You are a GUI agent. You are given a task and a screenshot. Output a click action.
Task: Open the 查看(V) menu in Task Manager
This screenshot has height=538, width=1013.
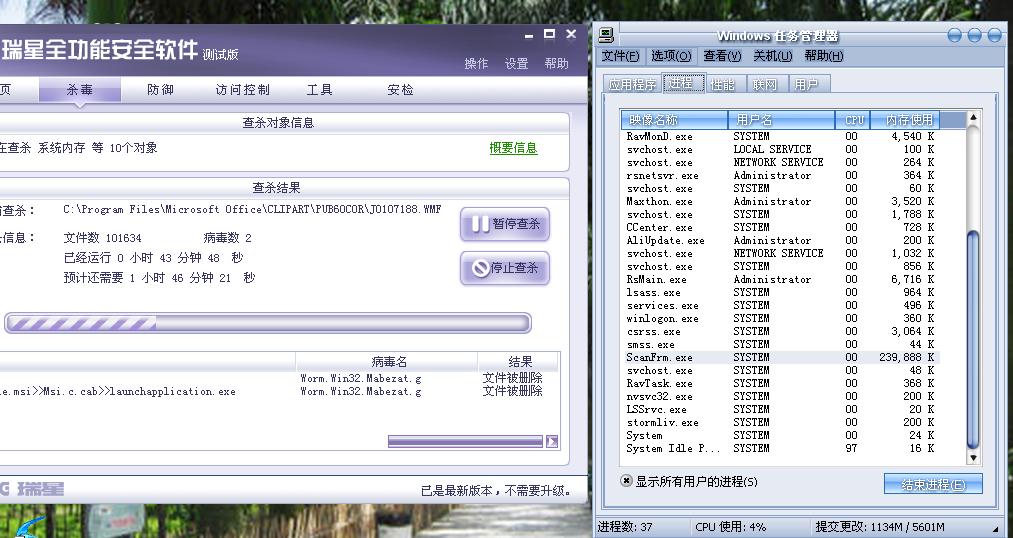722,56
